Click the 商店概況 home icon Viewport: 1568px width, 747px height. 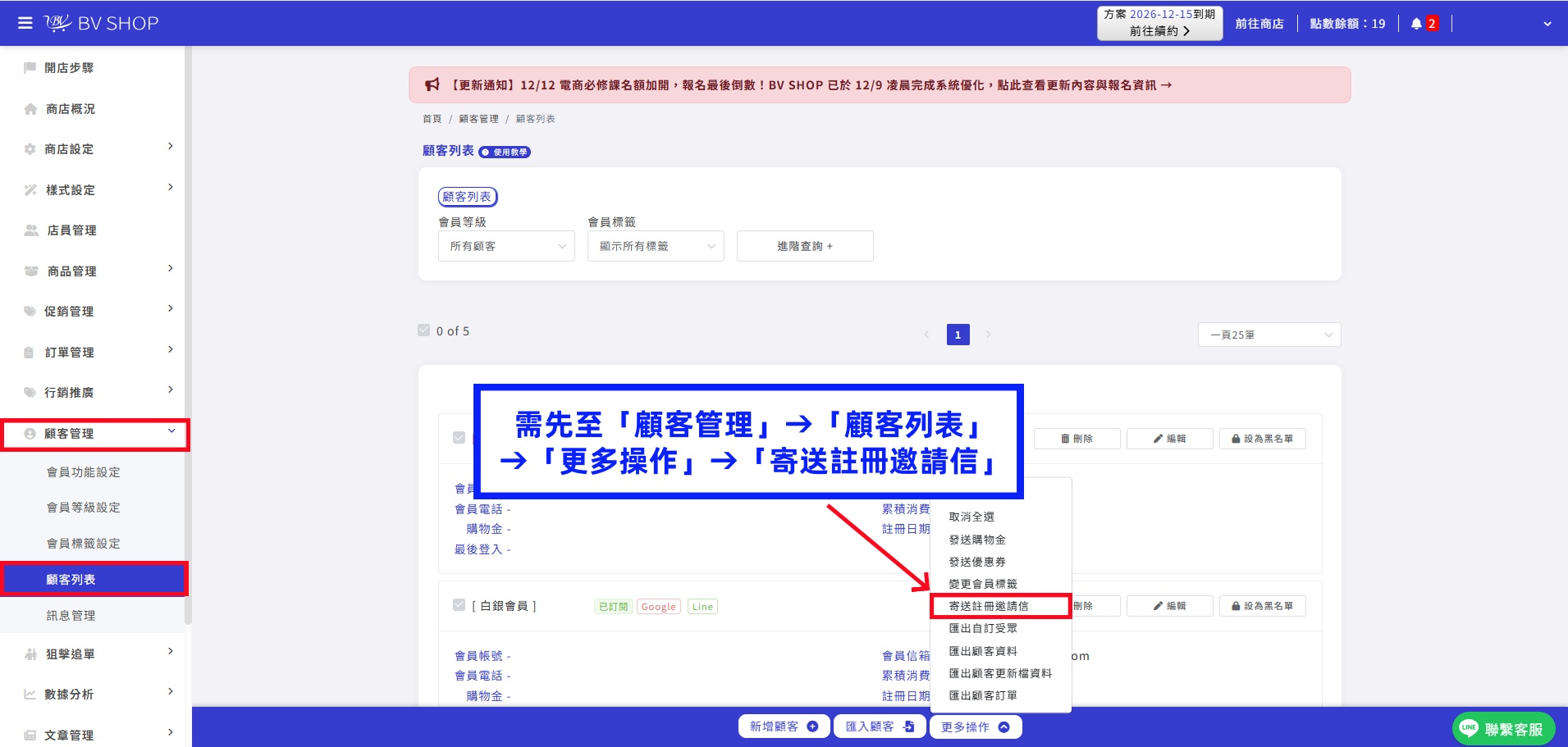point(30,109)
